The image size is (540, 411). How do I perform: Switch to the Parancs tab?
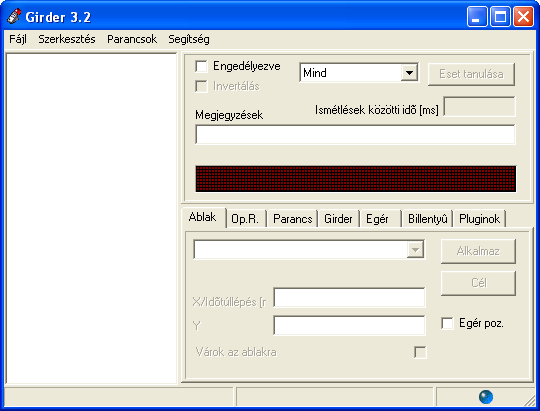[293, 219]
